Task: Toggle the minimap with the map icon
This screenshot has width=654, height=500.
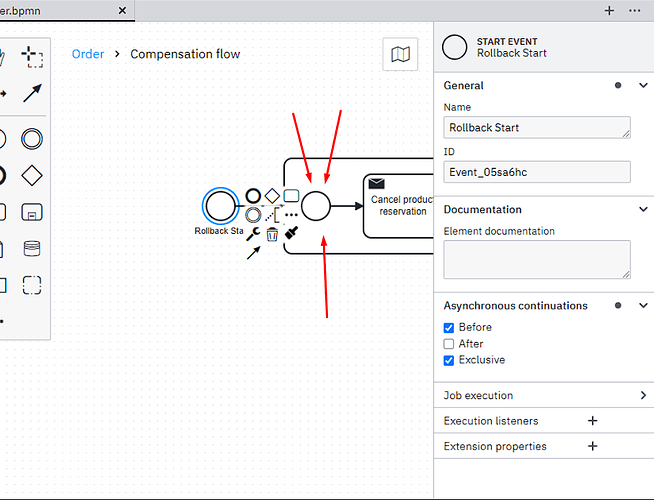Action: tap(400, 54)
